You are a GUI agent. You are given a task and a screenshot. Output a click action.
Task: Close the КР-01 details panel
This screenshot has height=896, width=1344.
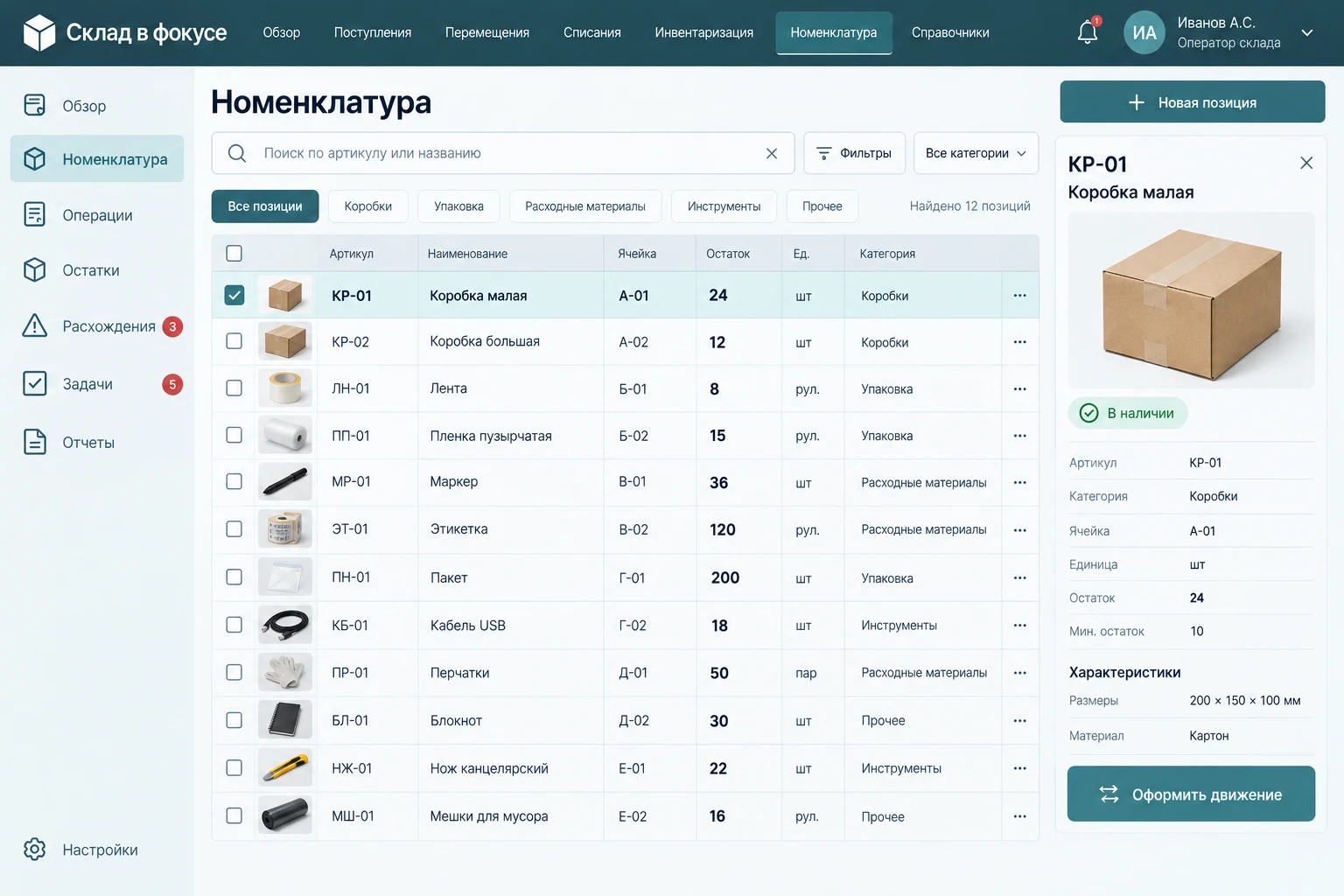[1306, 163]
